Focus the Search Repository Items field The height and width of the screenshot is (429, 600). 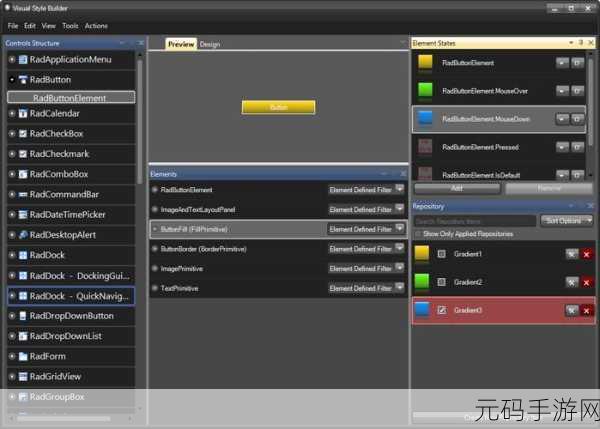(475, 221)
